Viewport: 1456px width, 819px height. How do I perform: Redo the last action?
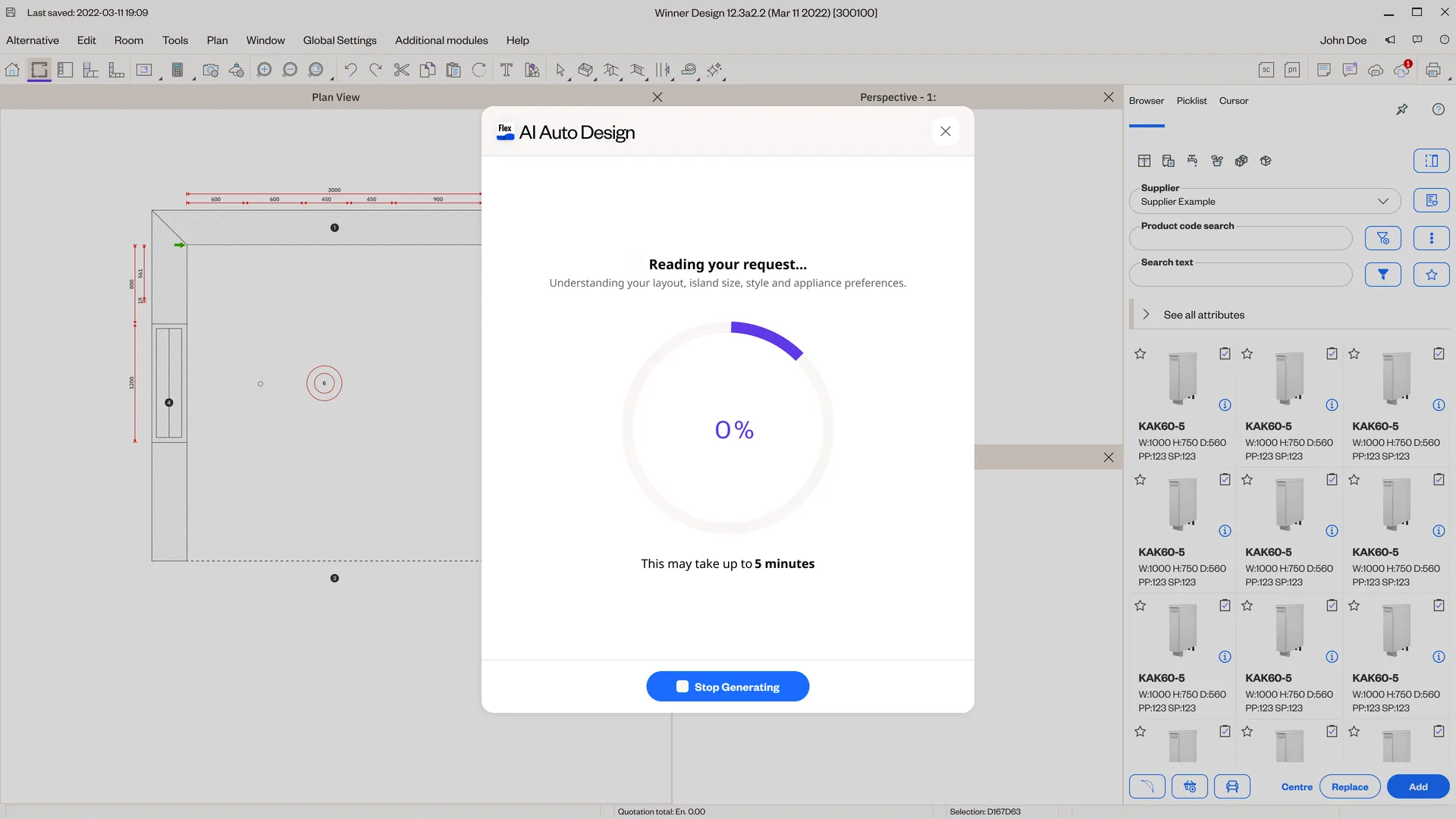[375, 70]
